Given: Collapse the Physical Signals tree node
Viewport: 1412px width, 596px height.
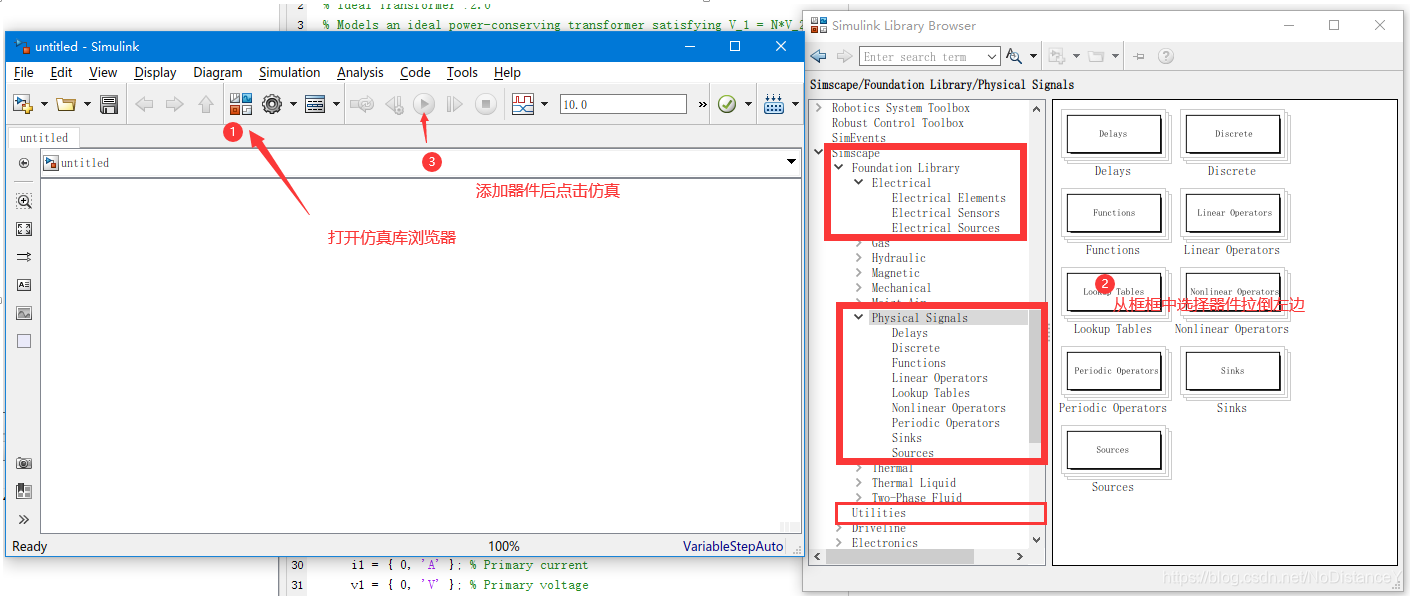Looking at the screenshot, I should tap(859, 318).
